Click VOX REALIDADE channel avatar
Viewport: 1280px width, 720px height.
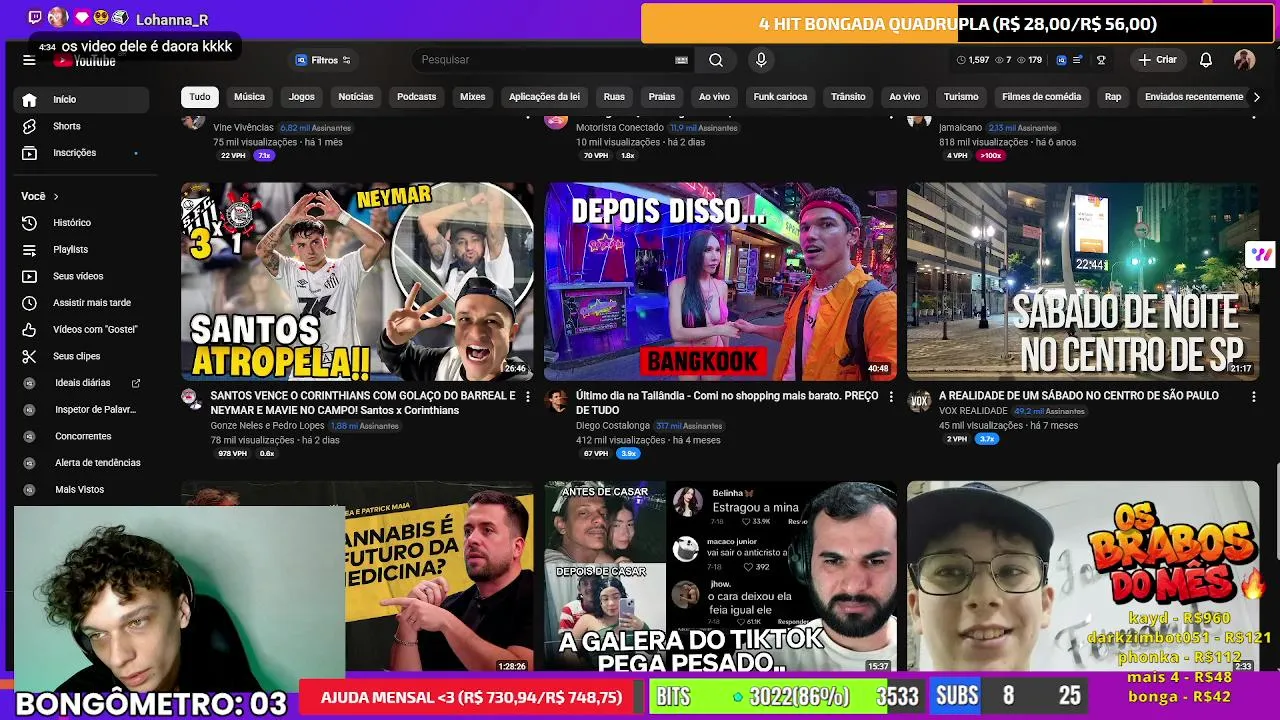pyautogui.click(x=918, y=401)
